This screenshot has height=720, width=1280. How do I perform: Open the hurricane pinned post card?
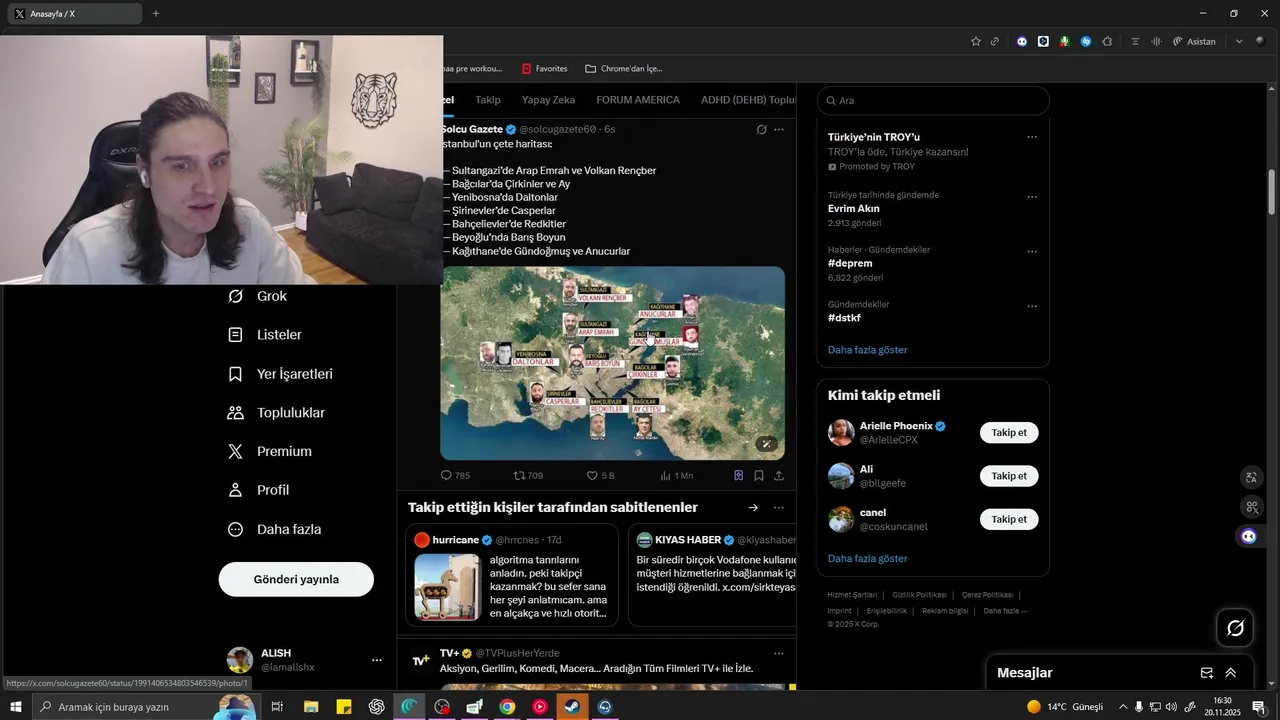(x=512, y=575)
